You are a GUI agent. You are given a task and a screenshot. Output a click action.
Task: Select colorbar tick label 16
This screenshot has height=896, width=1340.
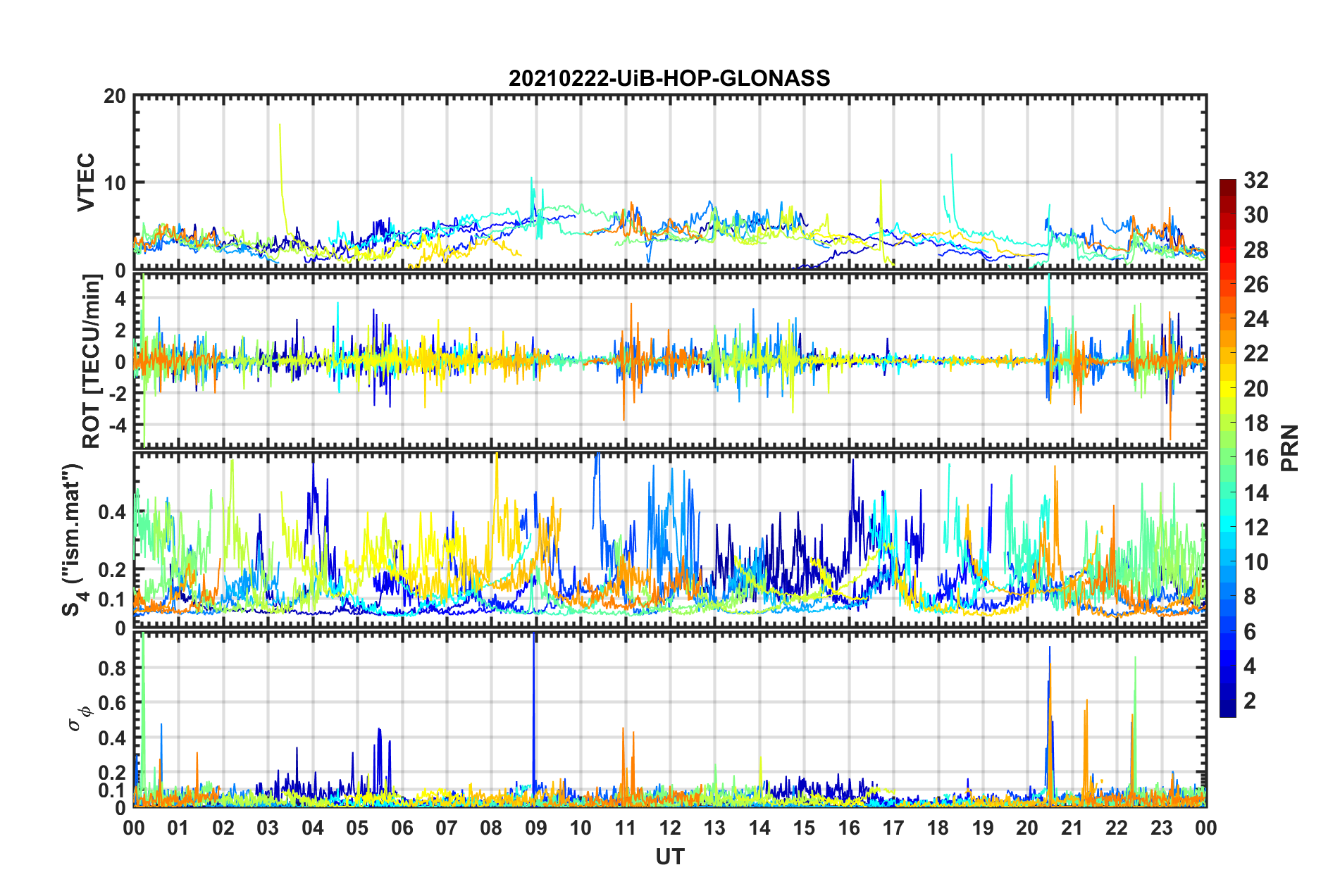coord(1255,458)
